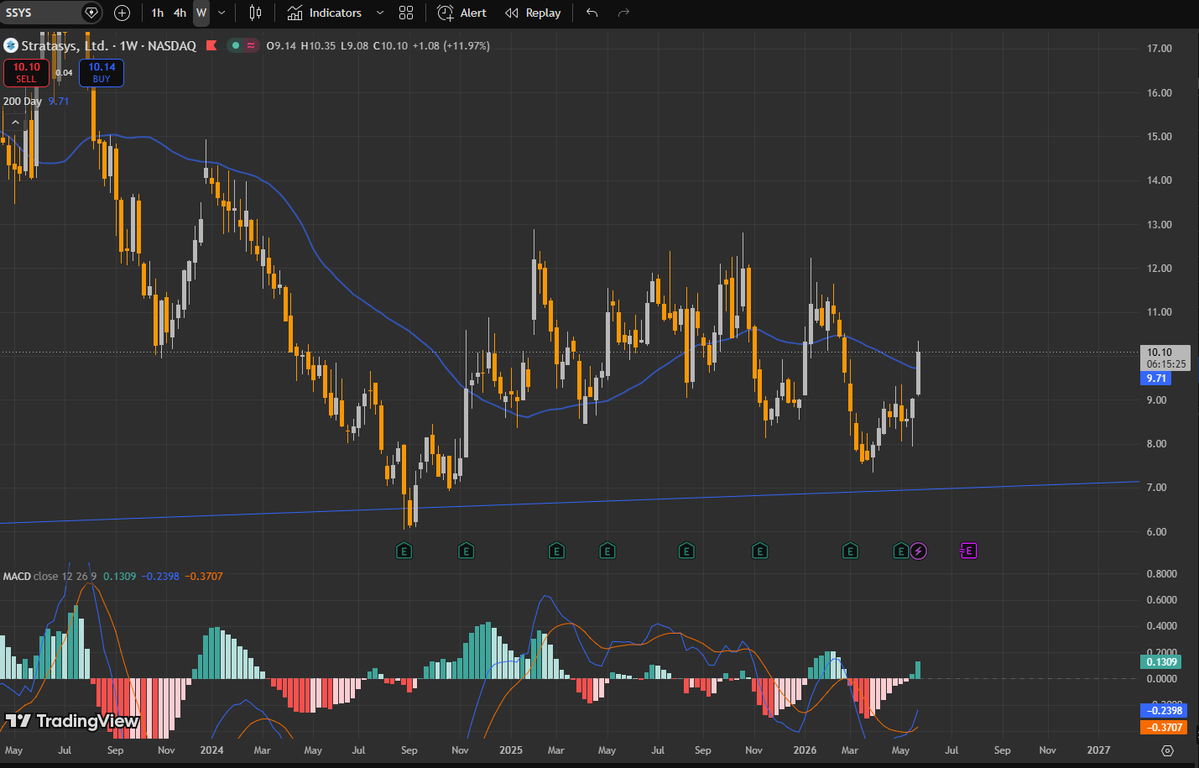The height and width of the screenshot is (768, 1199).
Task: Toggle the green market status dot
Action: pyautogui.click(x=236, y=46)
